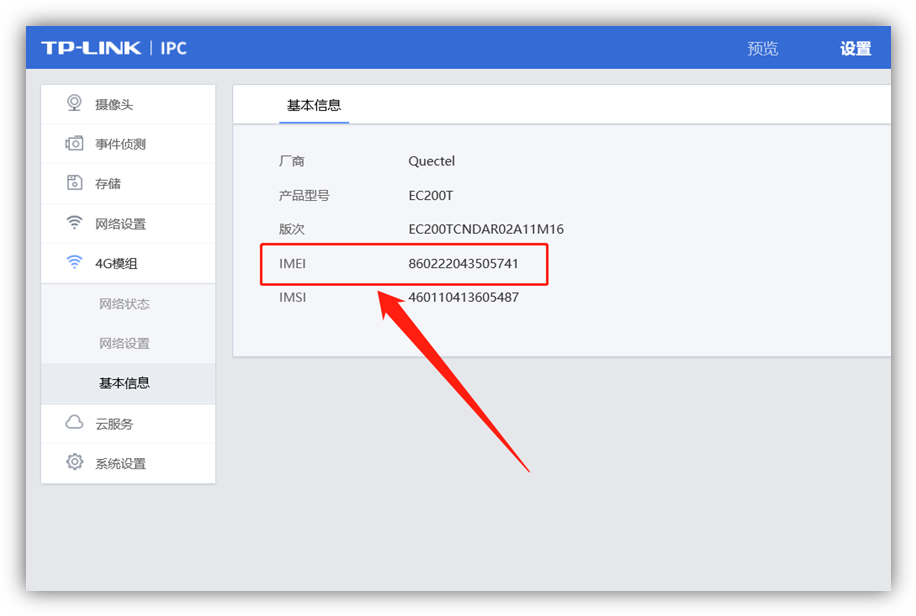Click the 版次 field label

(x=292, y=229)
